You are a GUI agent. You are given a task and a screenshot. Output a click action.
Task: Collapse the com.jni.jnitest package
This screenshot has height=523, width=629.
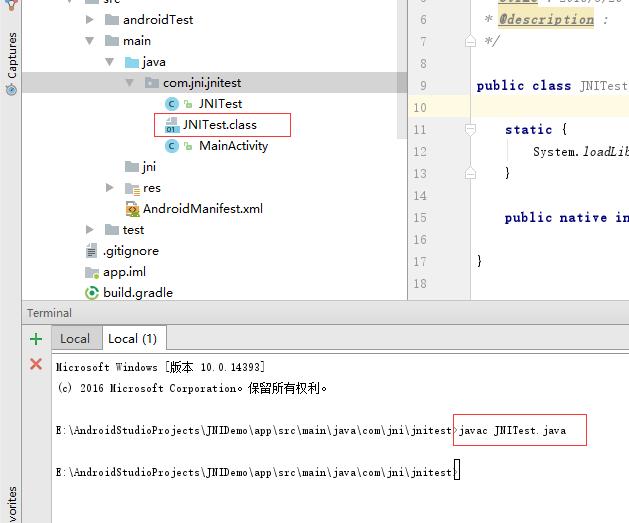click(130, 83)
